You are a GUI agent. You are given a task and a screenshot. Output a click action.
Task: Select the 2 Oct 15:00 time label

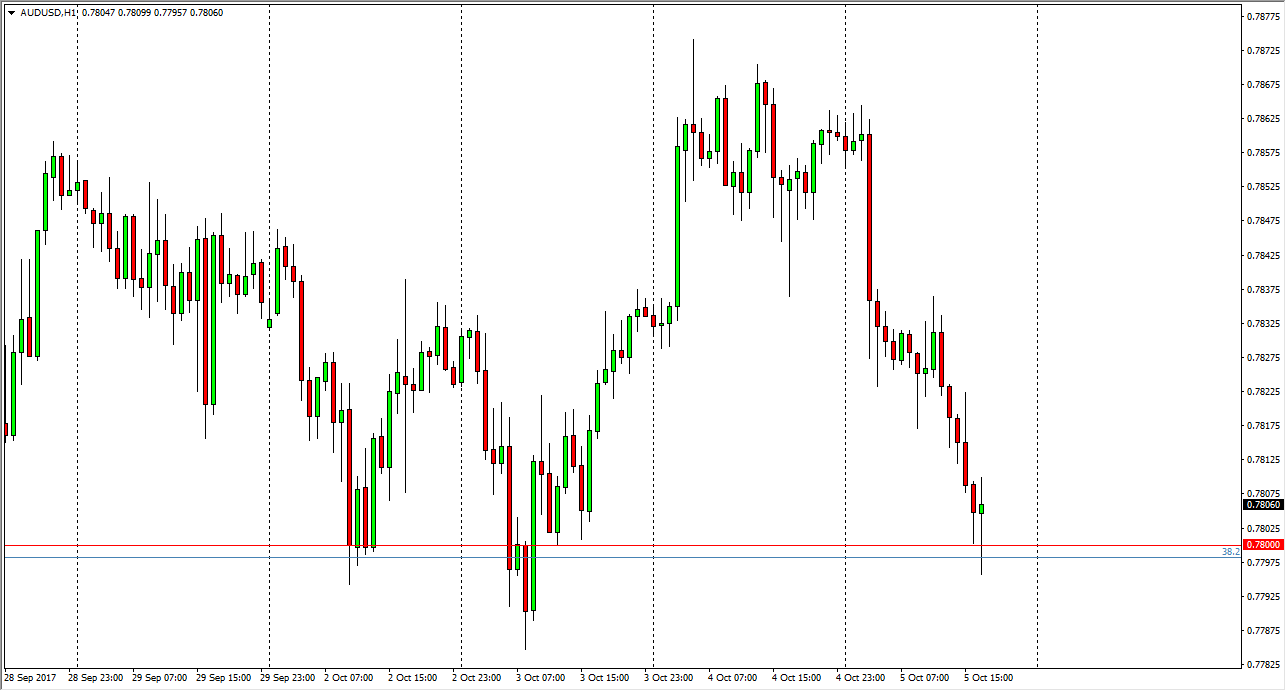pyautogui.click(x=413, y=678)
